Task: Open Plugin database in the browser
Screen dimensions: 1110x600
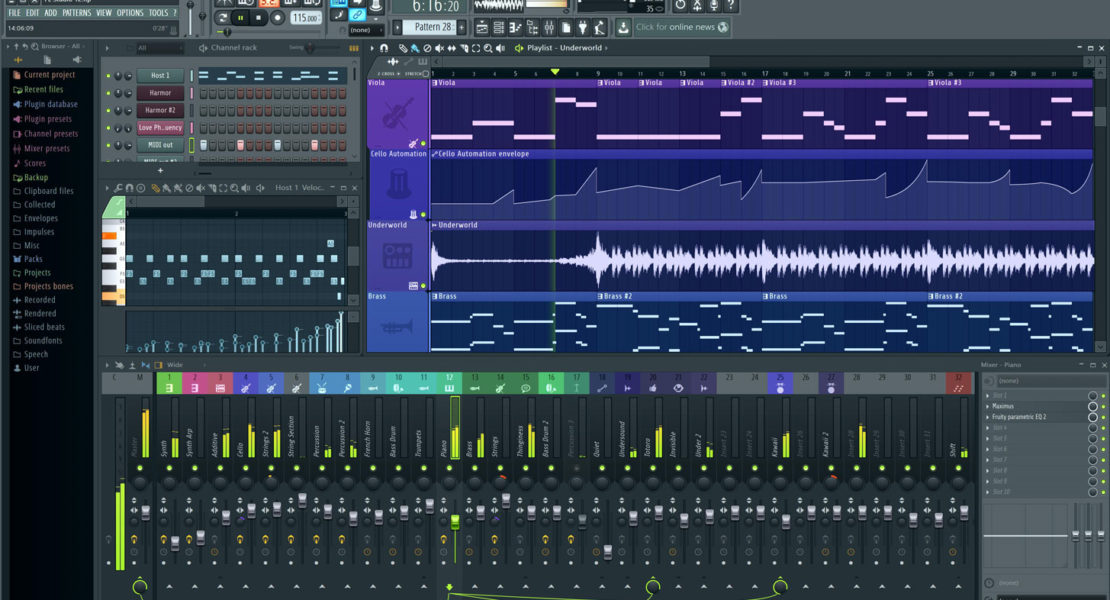Action: click(x=50, y=104)
